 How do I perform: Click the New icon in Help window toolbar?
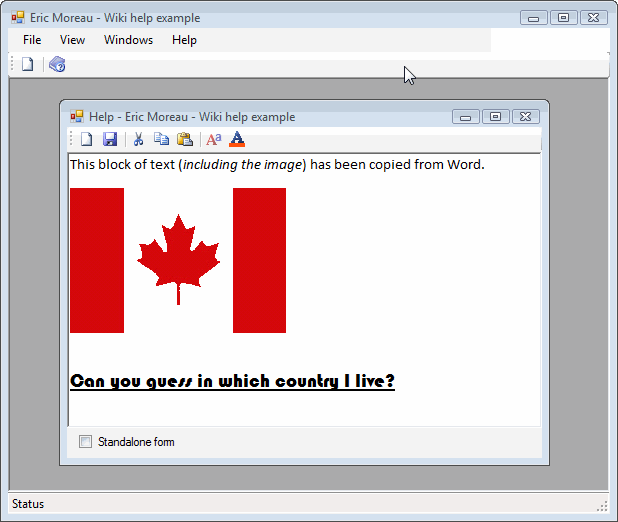click(86, 139)
